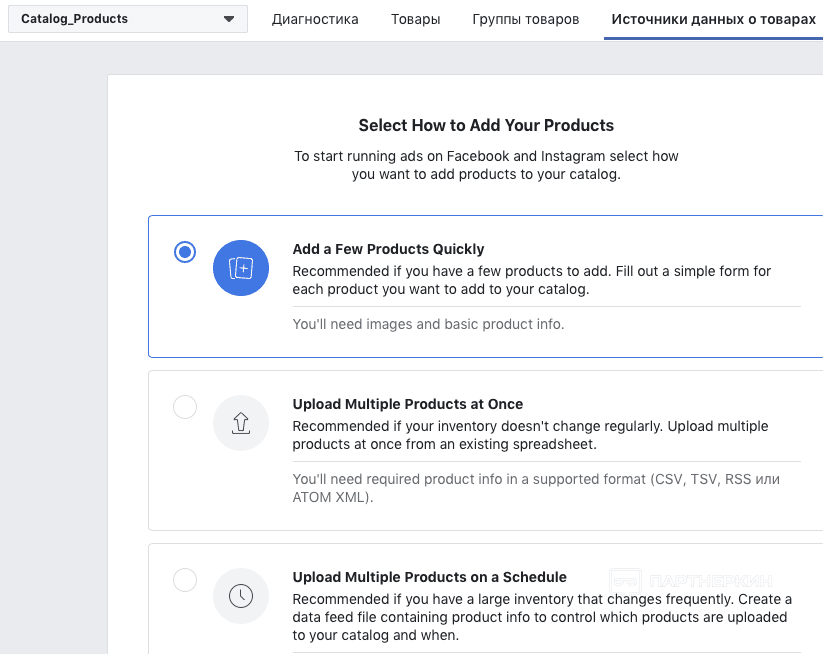Open the Catalog_Products catalog dropdown
Viewport: 823px width, 654px height.
128,19
